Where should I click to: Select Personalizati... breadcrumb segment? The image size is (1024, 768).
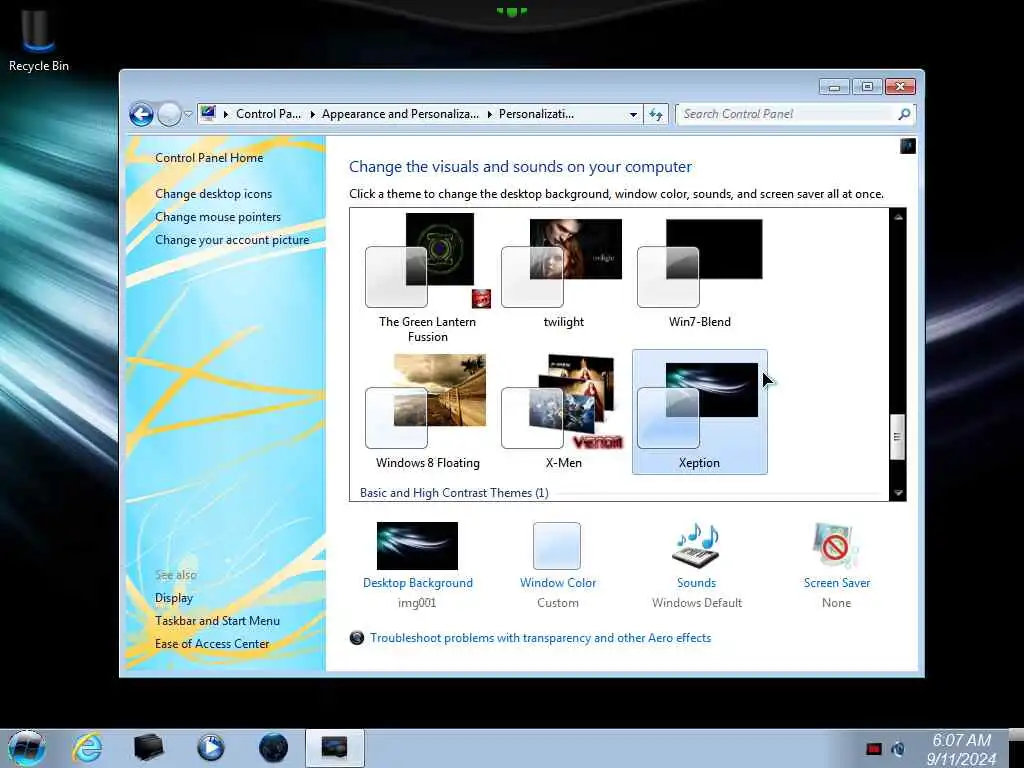click(x=536, y=114)
